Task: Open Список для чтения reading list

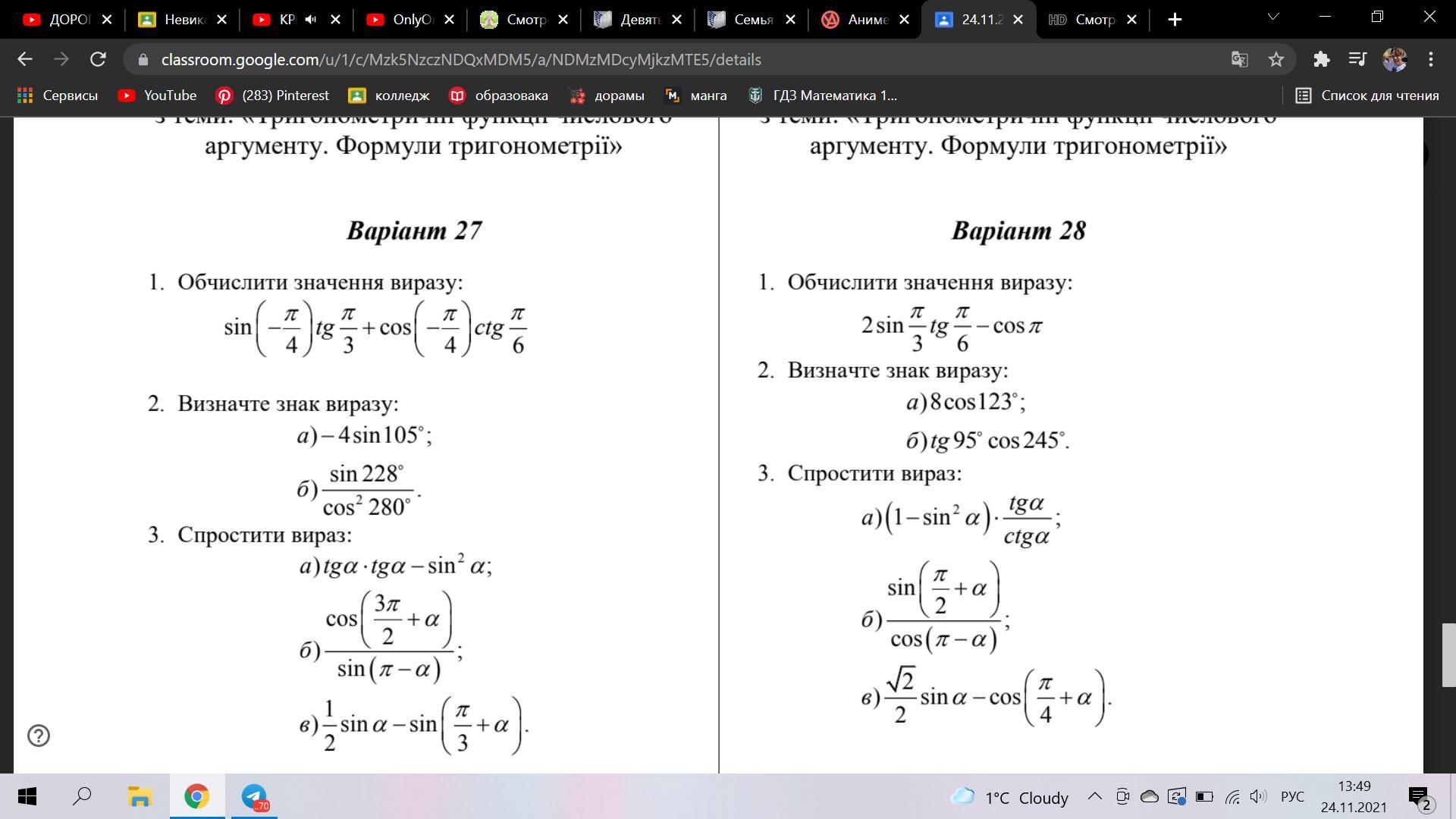Action: click(1367, 96)
